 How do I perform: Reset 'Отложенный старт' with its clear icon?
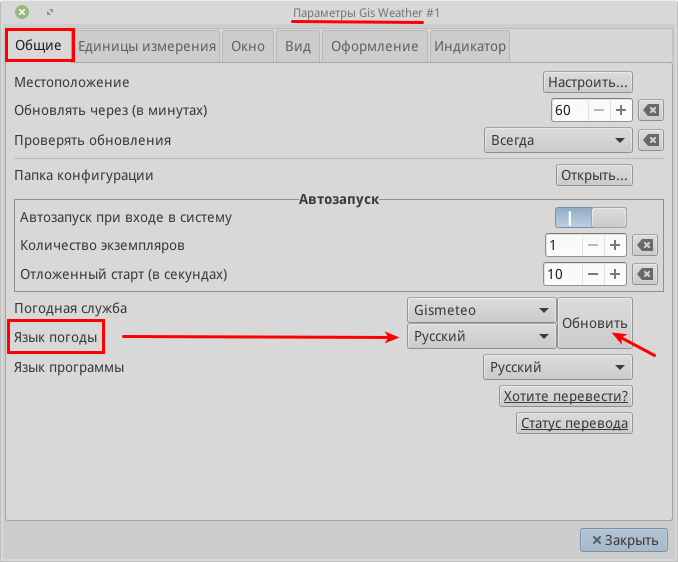(645, 274)
